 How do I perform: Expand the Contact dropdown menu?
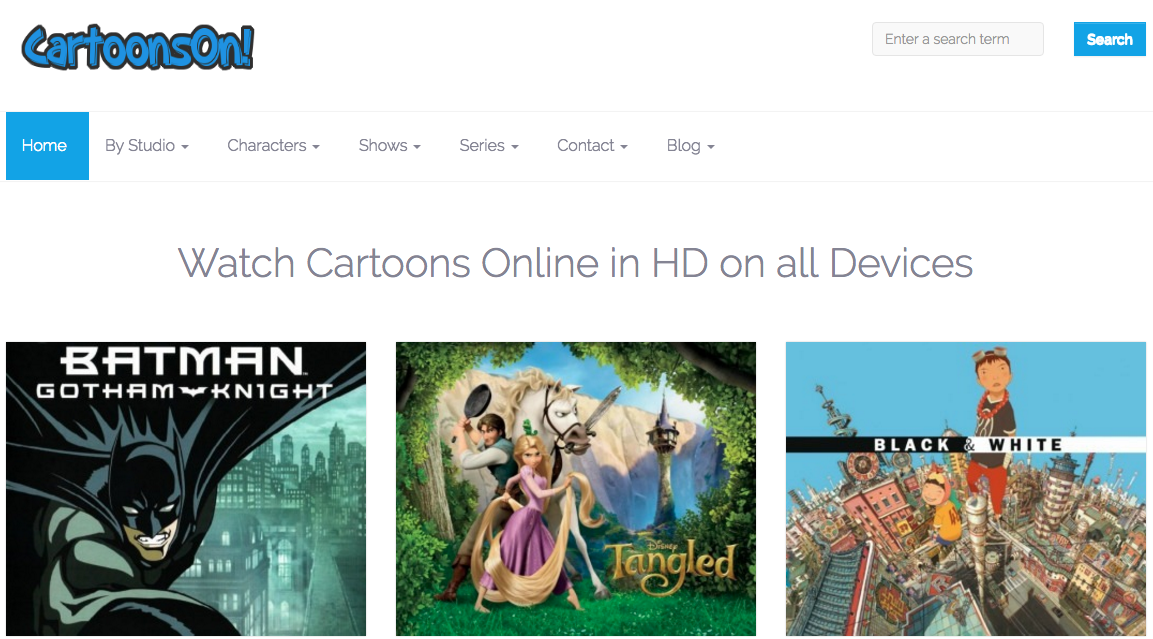(x=592, y=146)
